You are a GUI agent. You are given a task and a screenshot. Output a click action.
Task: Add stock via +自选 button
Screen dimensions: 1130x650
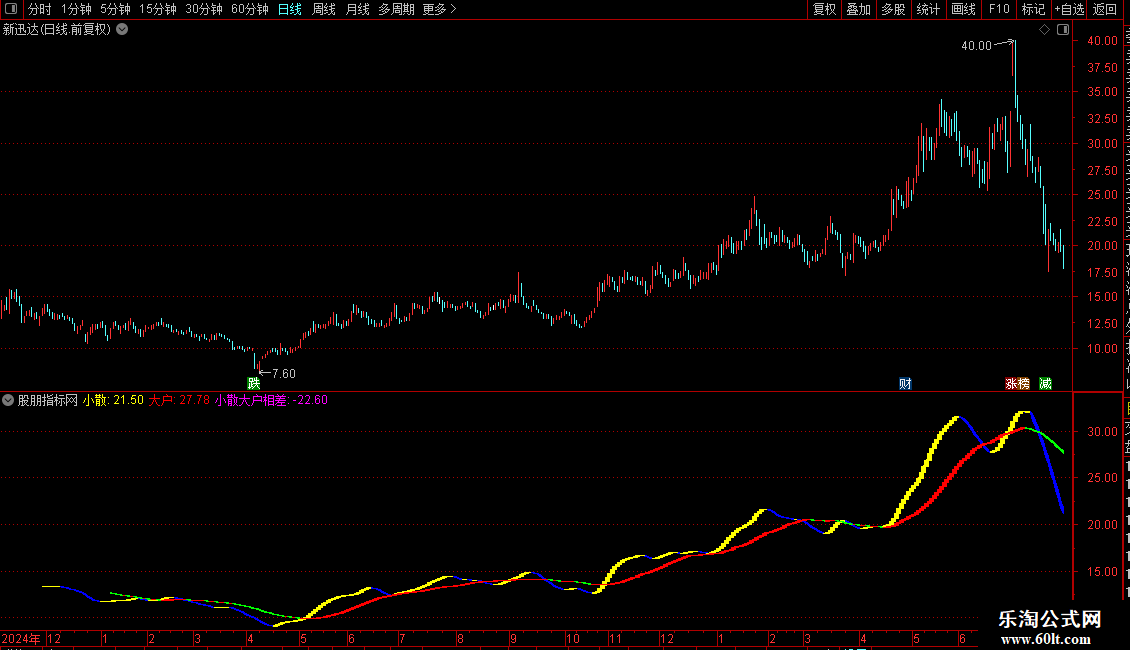1069,9
